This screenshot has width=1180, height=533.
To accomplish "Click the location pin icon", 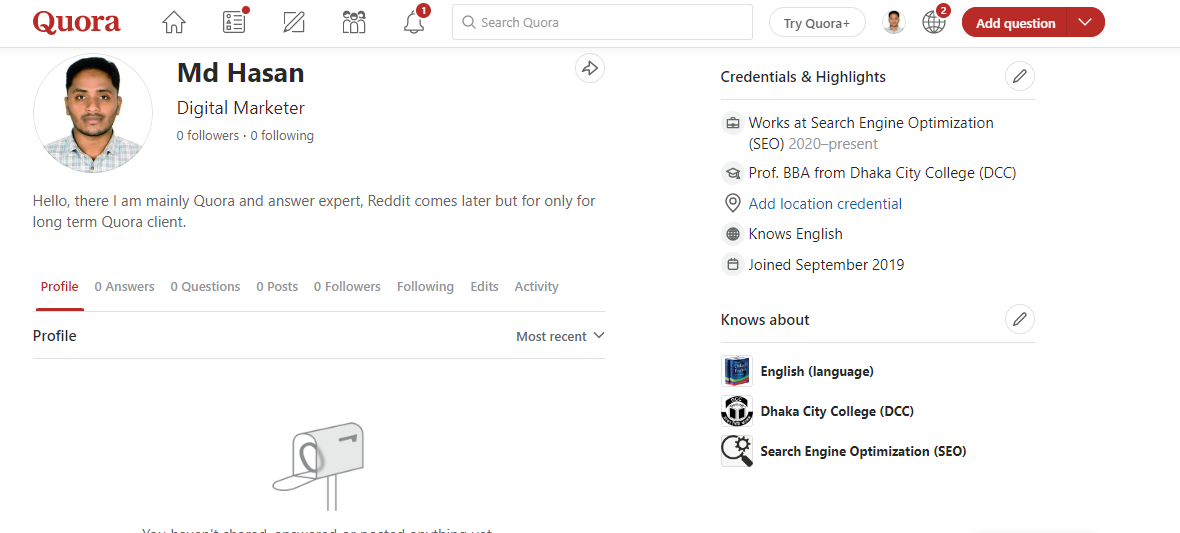I will 731,203.
